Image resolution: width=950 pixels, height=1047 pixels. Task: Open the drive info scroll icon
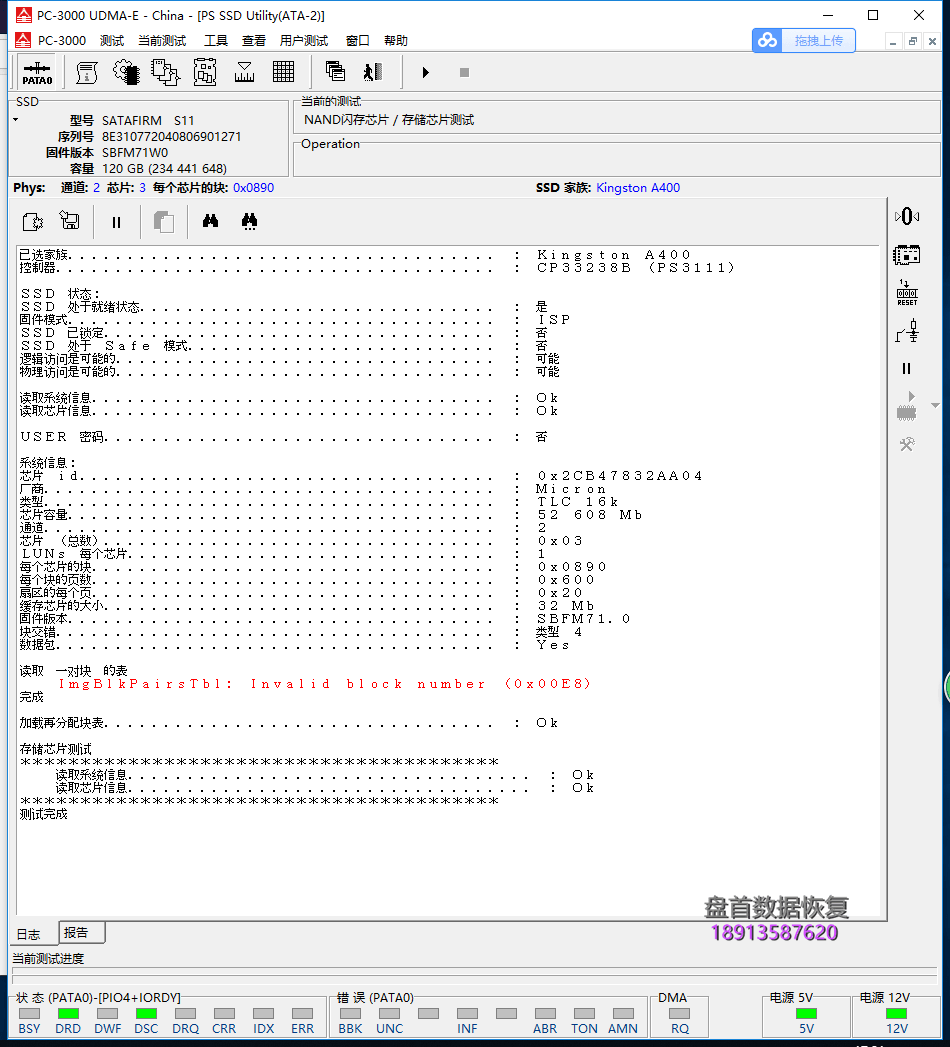tap(86, 72)
